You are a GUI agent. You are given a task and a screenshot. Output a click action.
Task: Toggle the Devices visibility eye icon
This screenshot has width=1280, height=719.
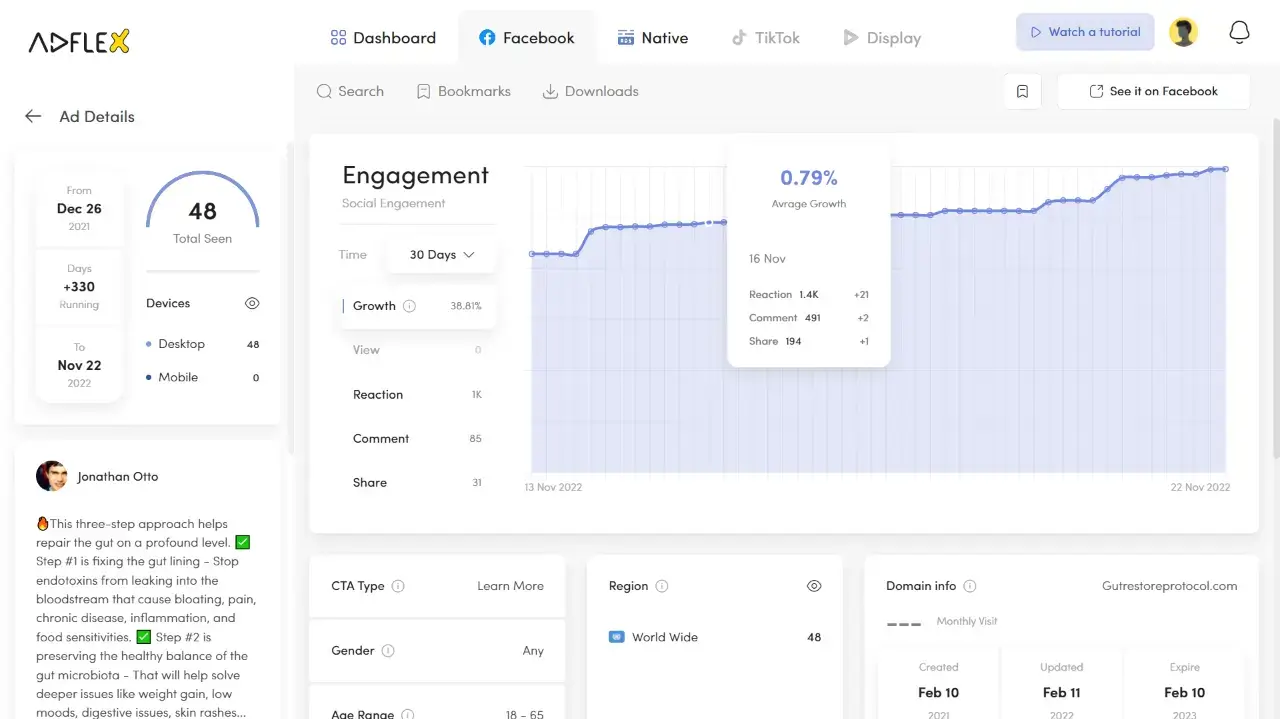(252, 303)
